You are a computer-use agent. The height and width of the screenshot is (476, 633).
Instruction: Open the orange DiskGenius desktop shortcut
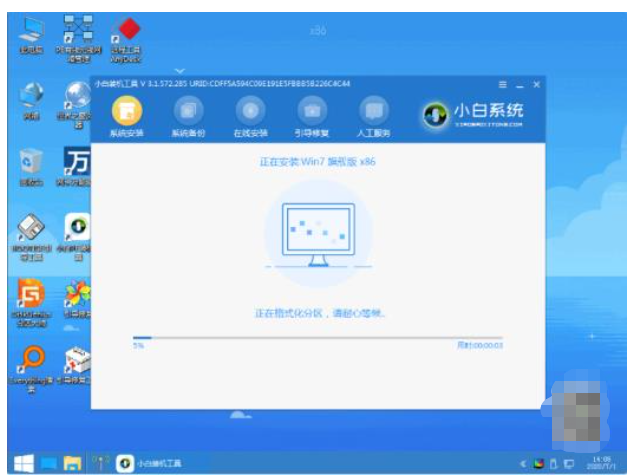(31, 302)
